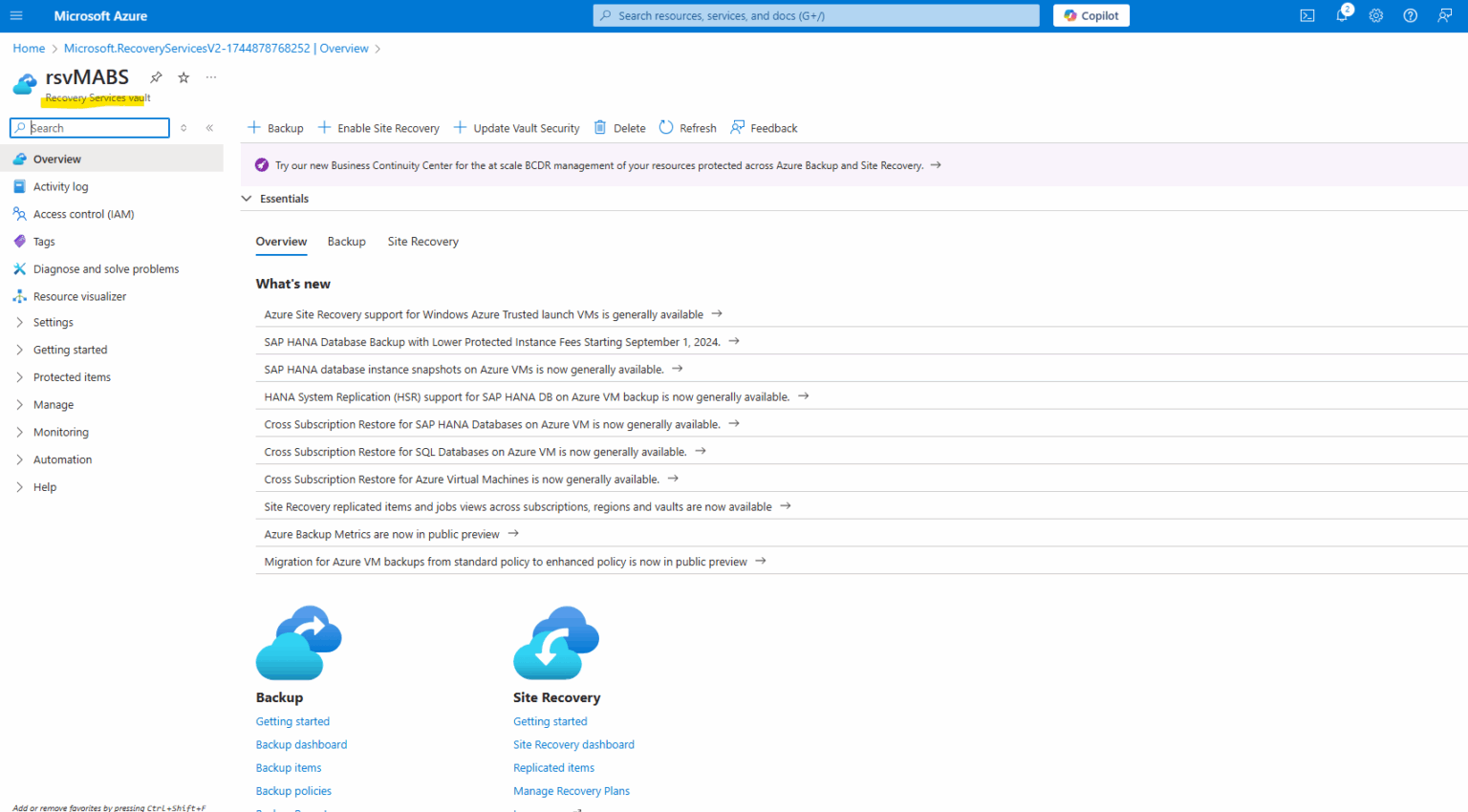This screenshot has height=812, width=1468.
Task: Collapse the Essentials section
Action: click(247, 199)
